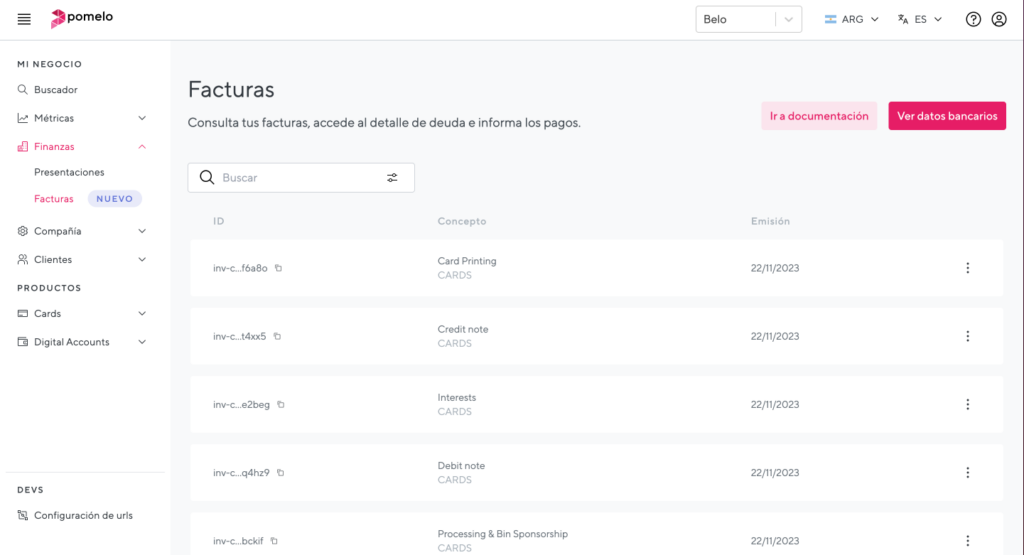
Task: Open the user profile icon
Action: 999,19
